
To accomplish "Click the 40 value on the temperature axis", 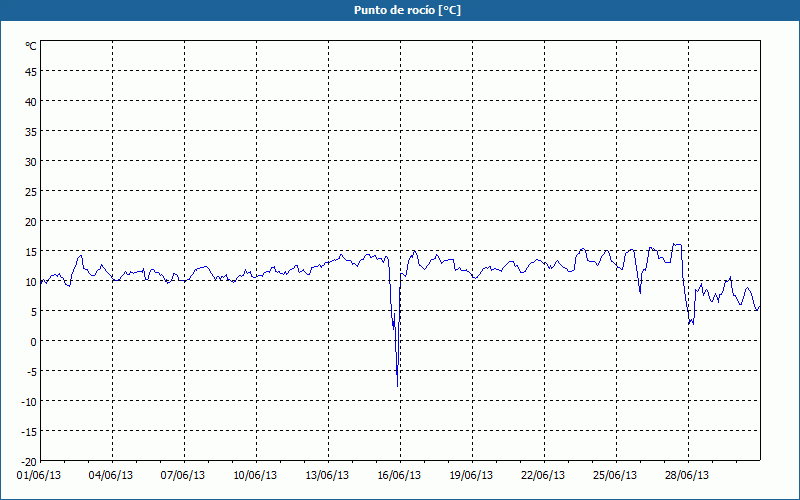I will click(x=31, y=102).
